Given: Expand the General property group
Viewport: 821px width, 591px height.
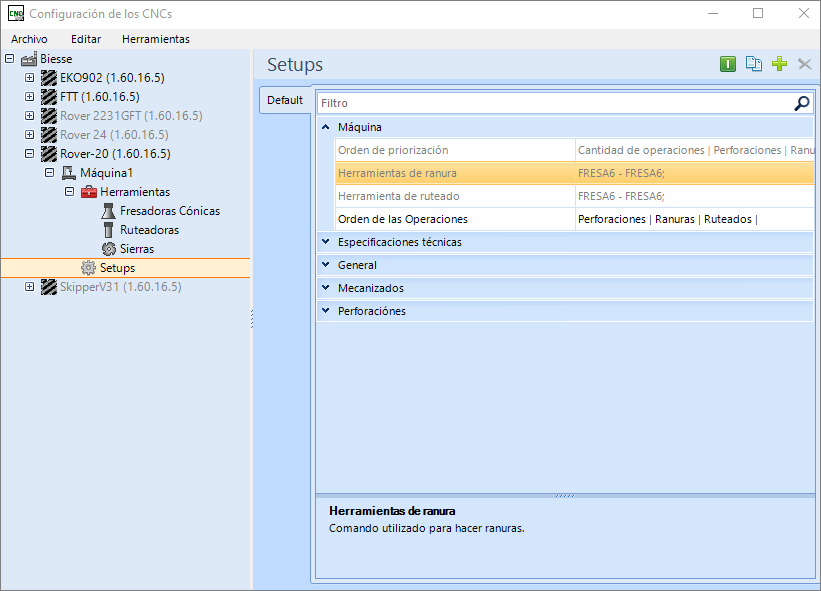Looking at the screenshot, I should pyautogui.click(x=326, y=265).
